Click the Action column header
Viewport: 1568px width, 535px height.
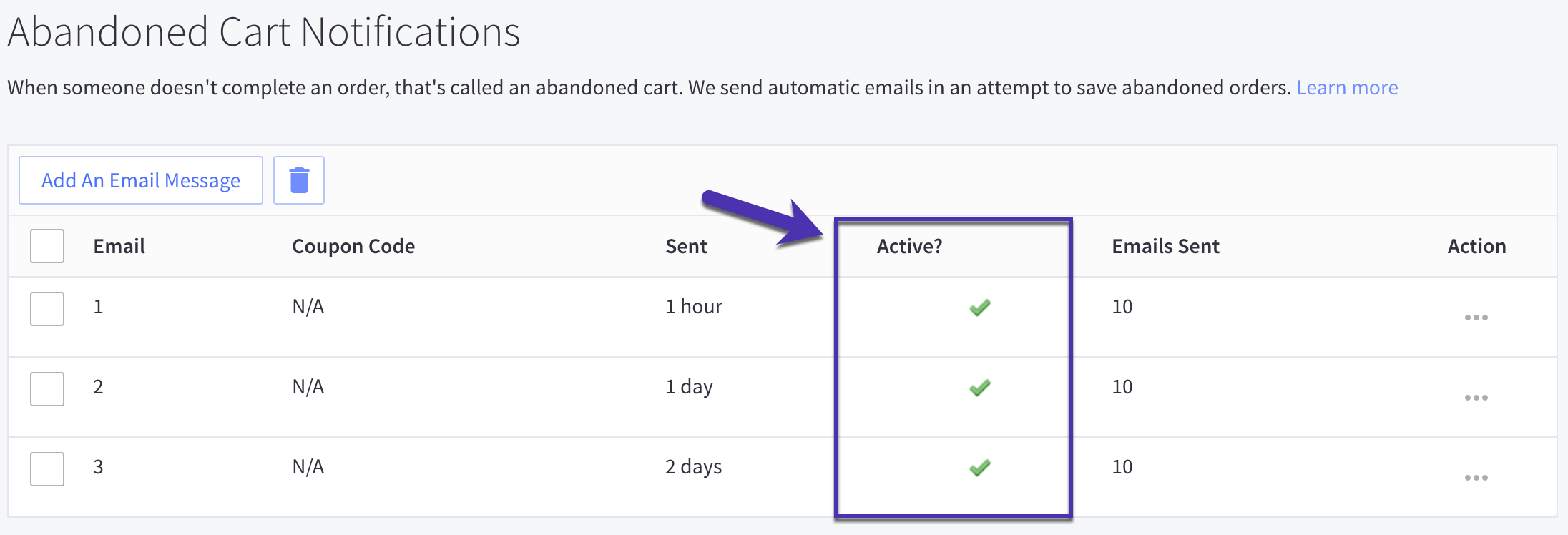coord(1476,246)
